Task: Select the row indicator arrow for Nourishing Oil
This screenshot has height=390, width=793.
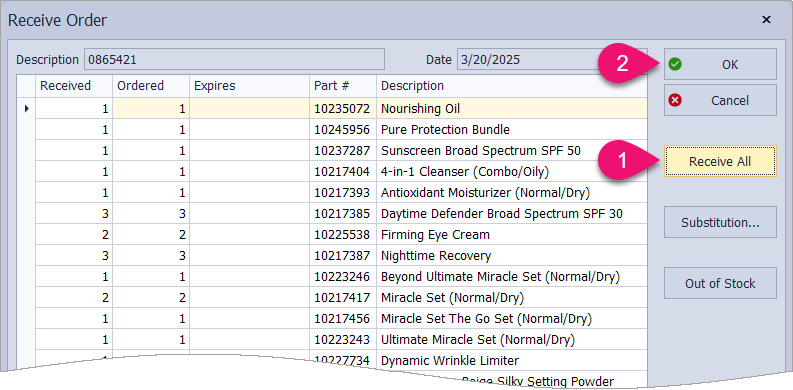Action: tap(26, 108)
